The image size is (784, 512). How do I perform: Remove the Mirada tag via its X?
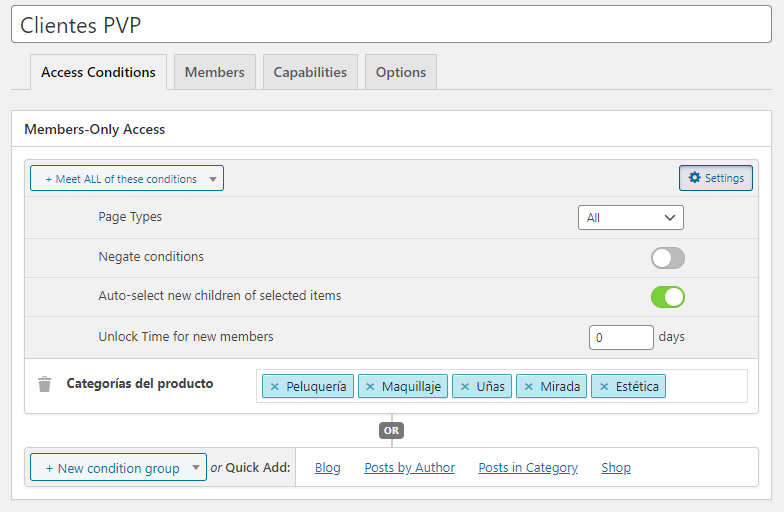click(528, 386)
